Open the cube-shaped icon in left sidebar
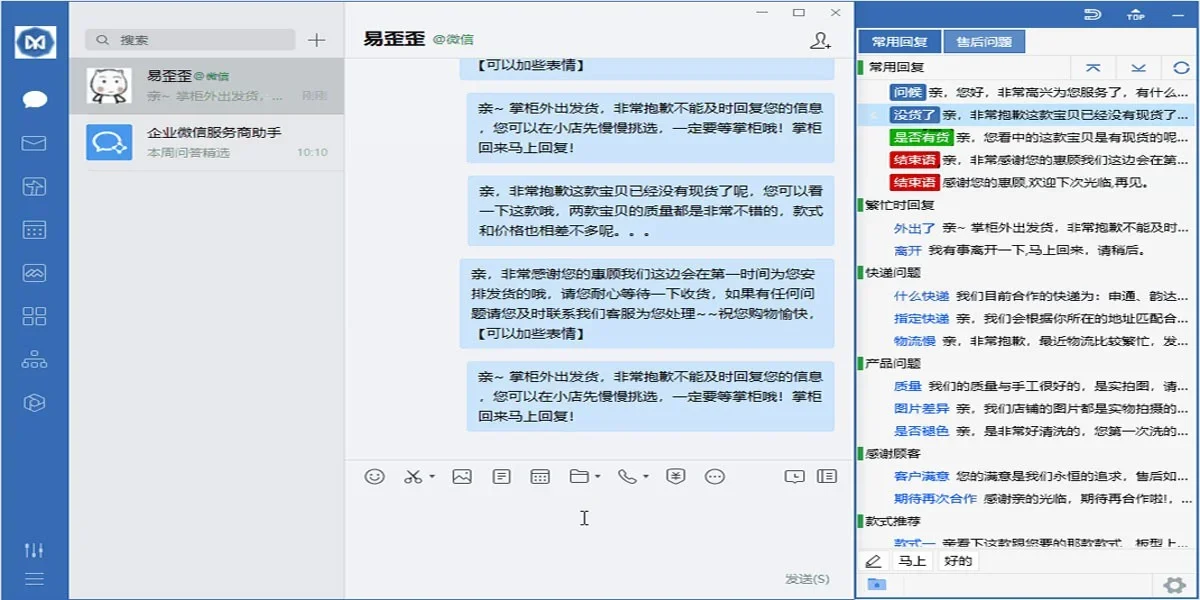The width and height of the screenshot is (1200, 600). coord(35,402)
